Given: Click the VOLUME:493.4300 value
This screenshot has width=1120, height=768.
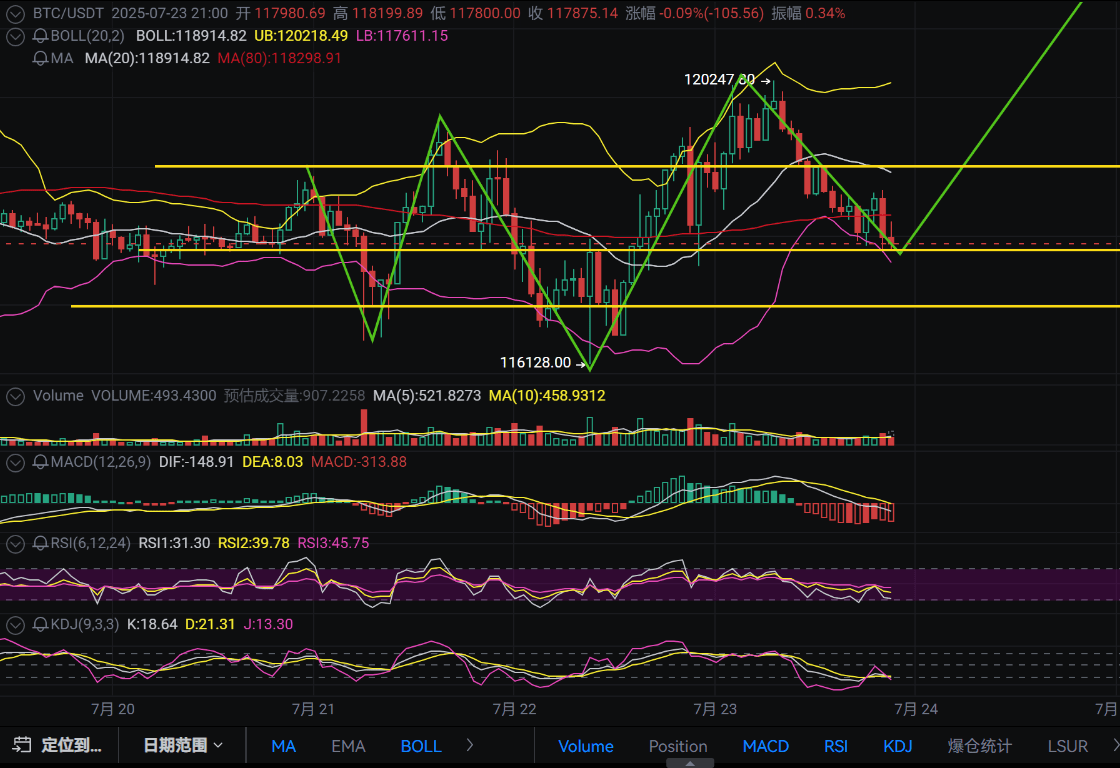Looking at the screenshot, I should (x=154, y=396).
